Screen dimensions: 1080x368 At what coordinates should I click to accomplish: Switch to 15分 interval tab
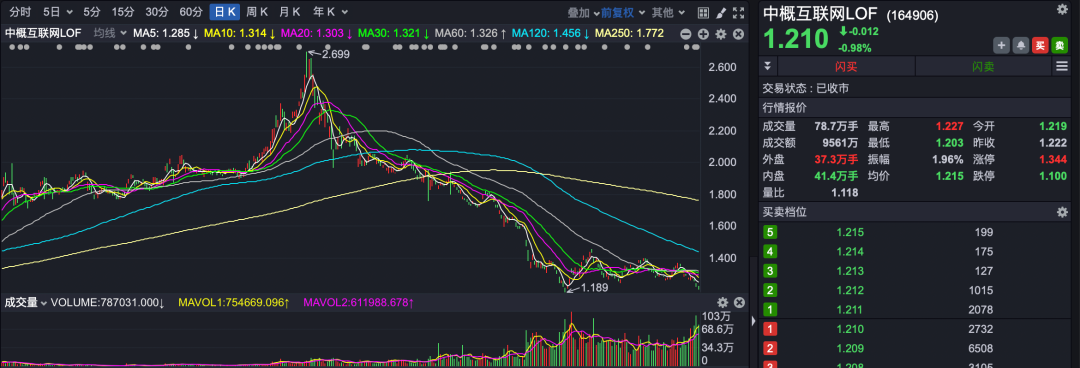123,12
